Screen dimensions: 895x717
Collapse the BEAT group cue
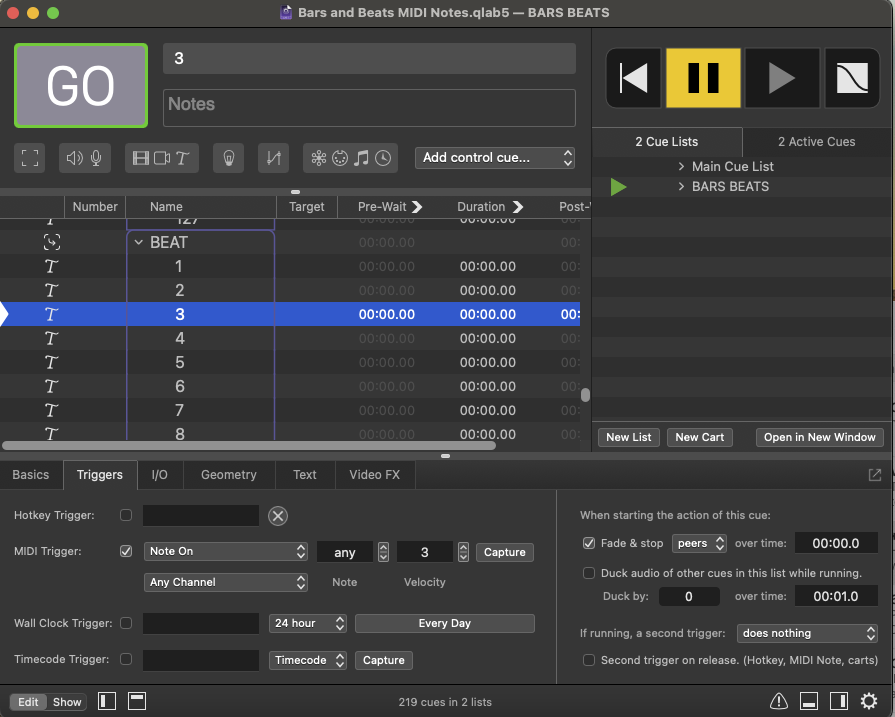point(138,242)
